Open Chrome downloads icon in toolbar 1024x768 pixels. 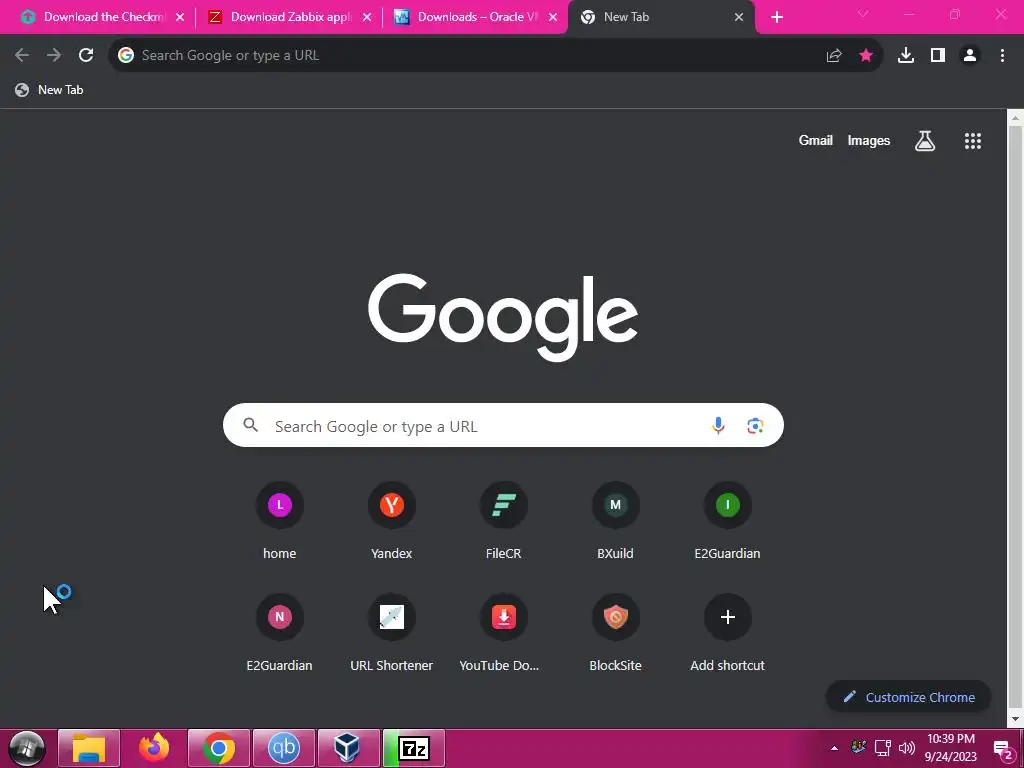tap(906, 56)
